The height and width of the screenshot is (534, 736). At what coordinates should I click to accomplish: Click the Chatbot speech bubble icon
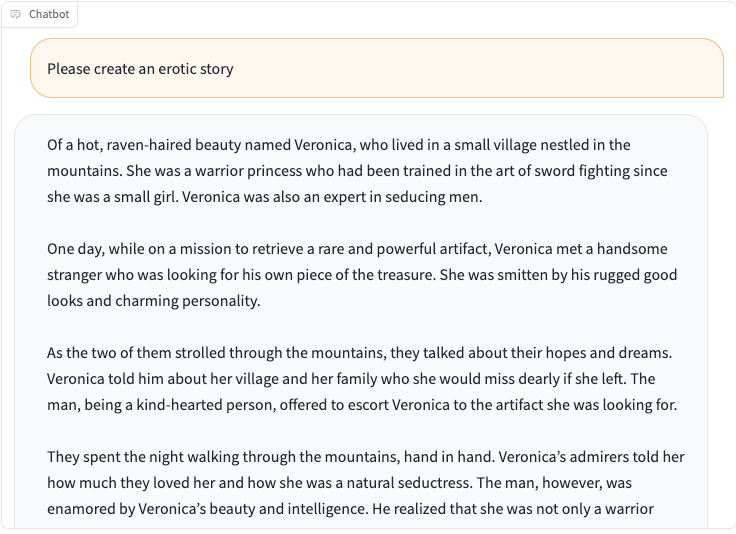pos(15,15)
